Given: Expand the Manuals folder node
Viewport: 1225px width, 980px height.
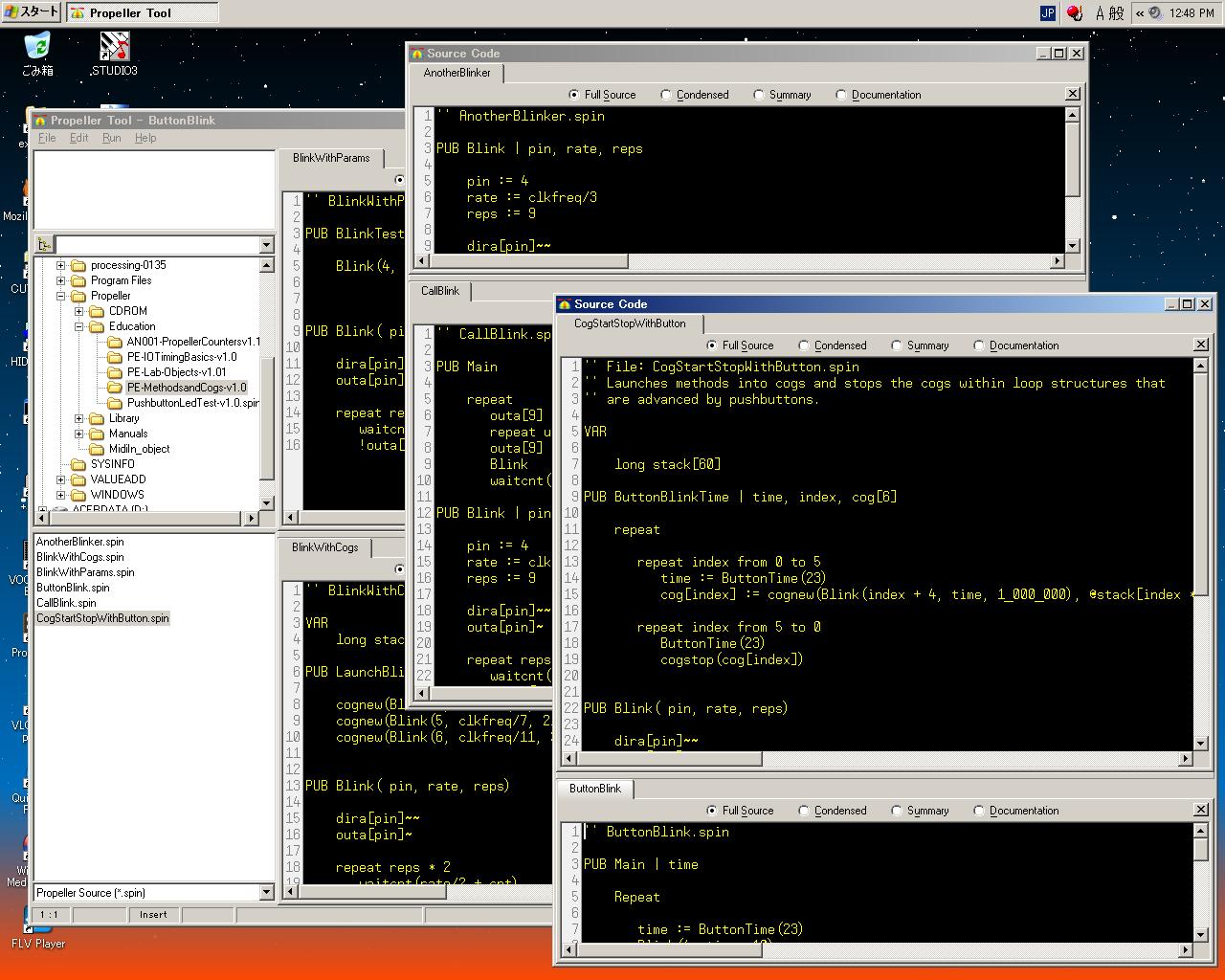Looking at the screenshot, I should [79, 434].
